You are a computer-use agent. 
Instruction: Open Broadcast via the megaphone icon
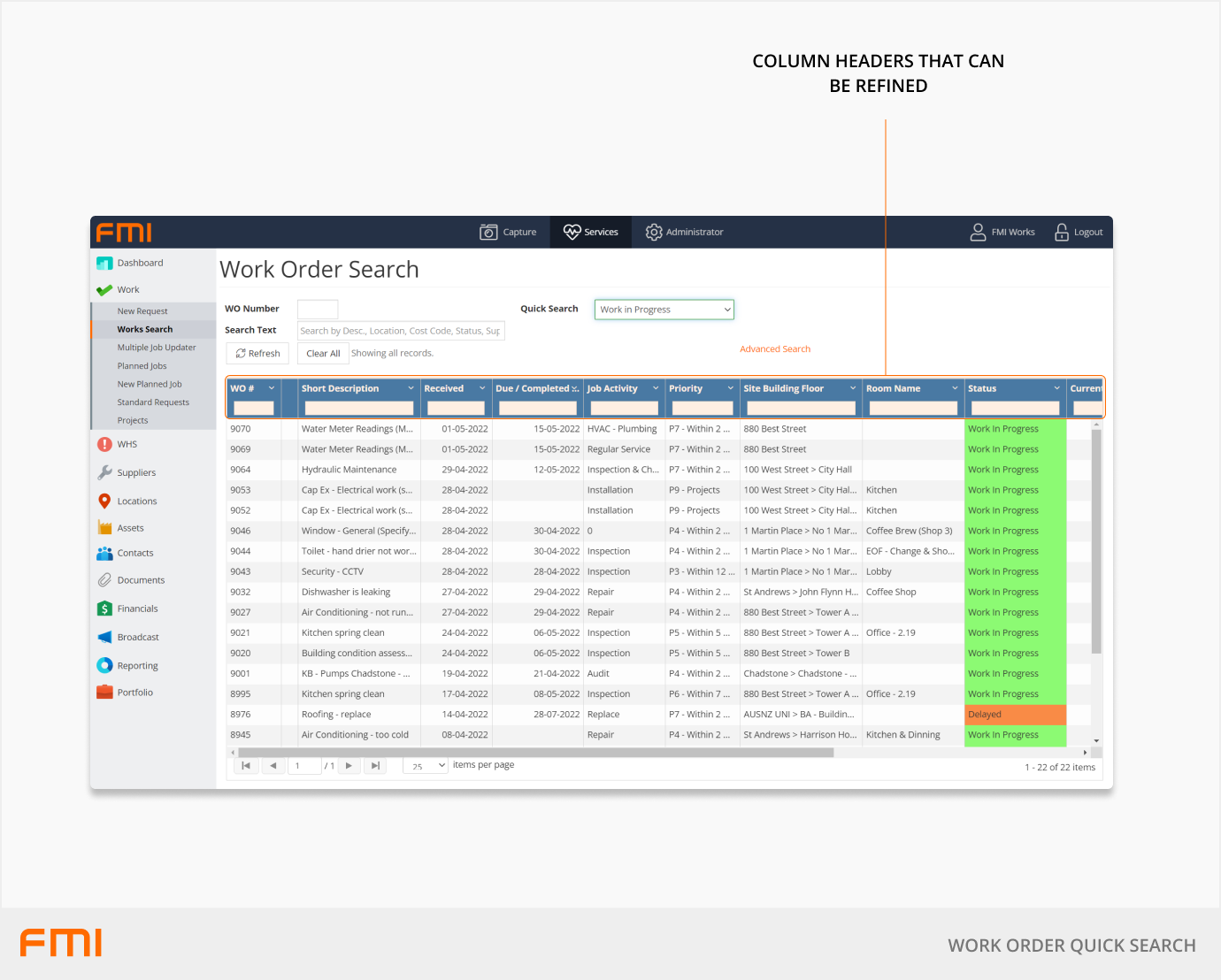click(x=104, y=637)
